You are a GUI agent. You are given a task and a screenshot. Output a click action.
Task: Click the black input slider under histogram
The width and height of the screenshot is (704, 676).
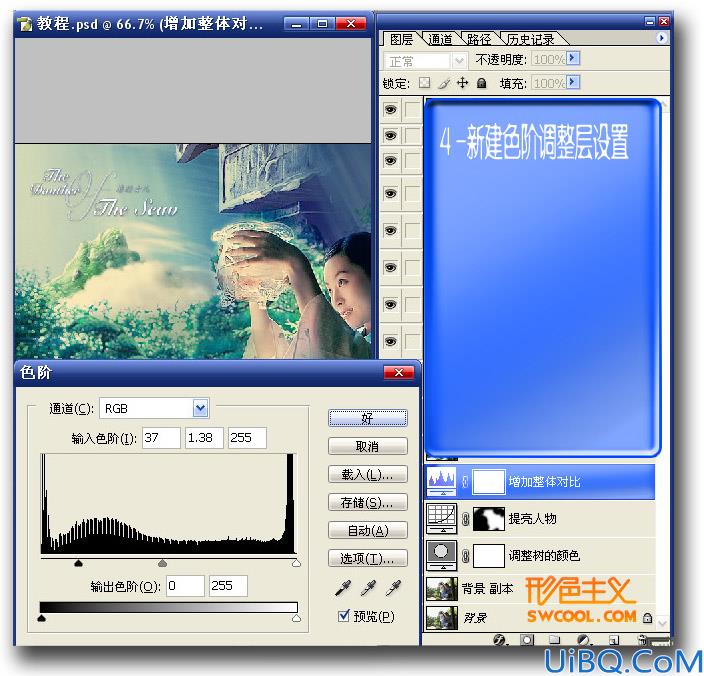click(78, 563)
